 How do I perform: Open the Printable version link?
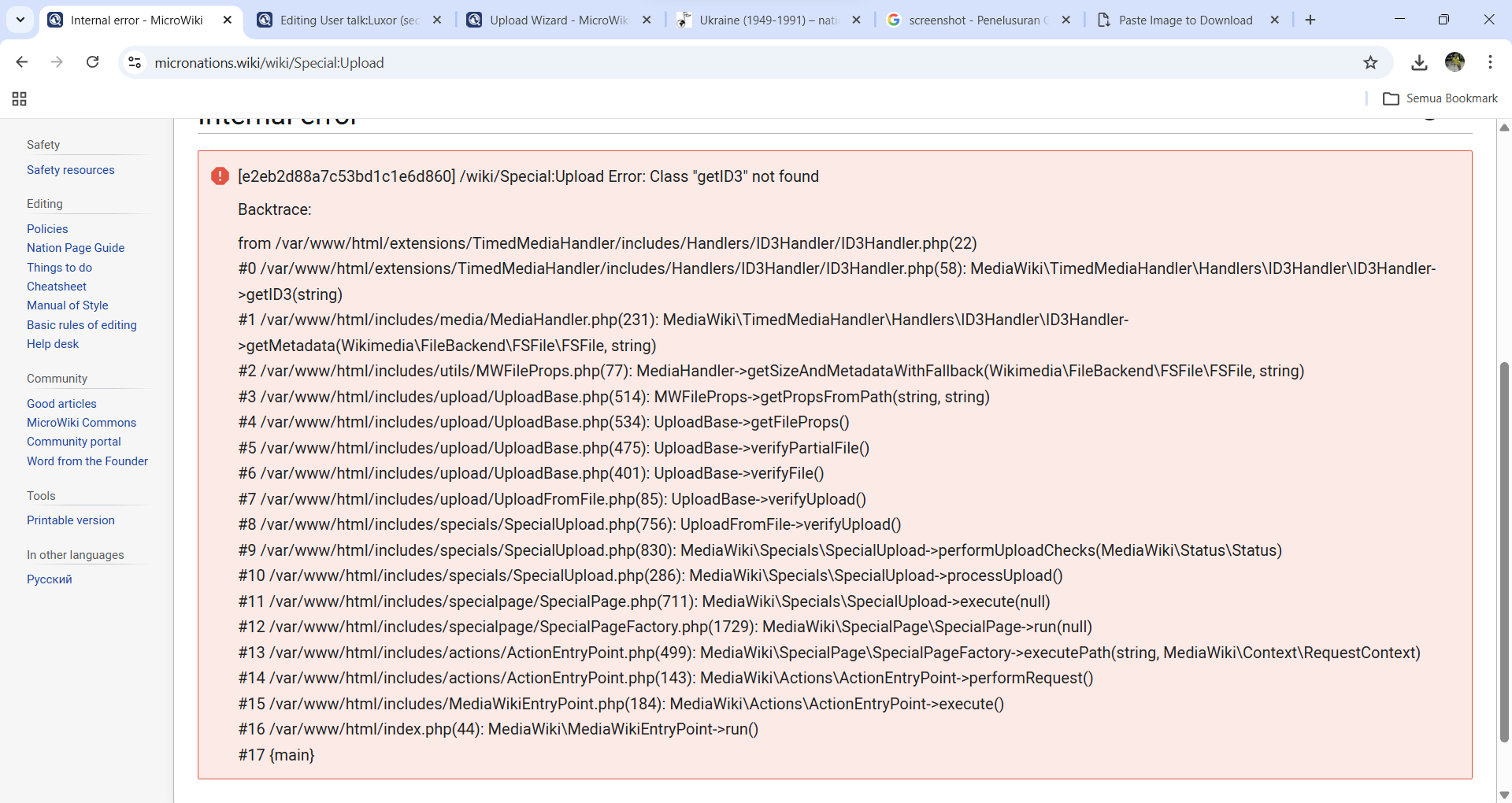pos(71,520)
